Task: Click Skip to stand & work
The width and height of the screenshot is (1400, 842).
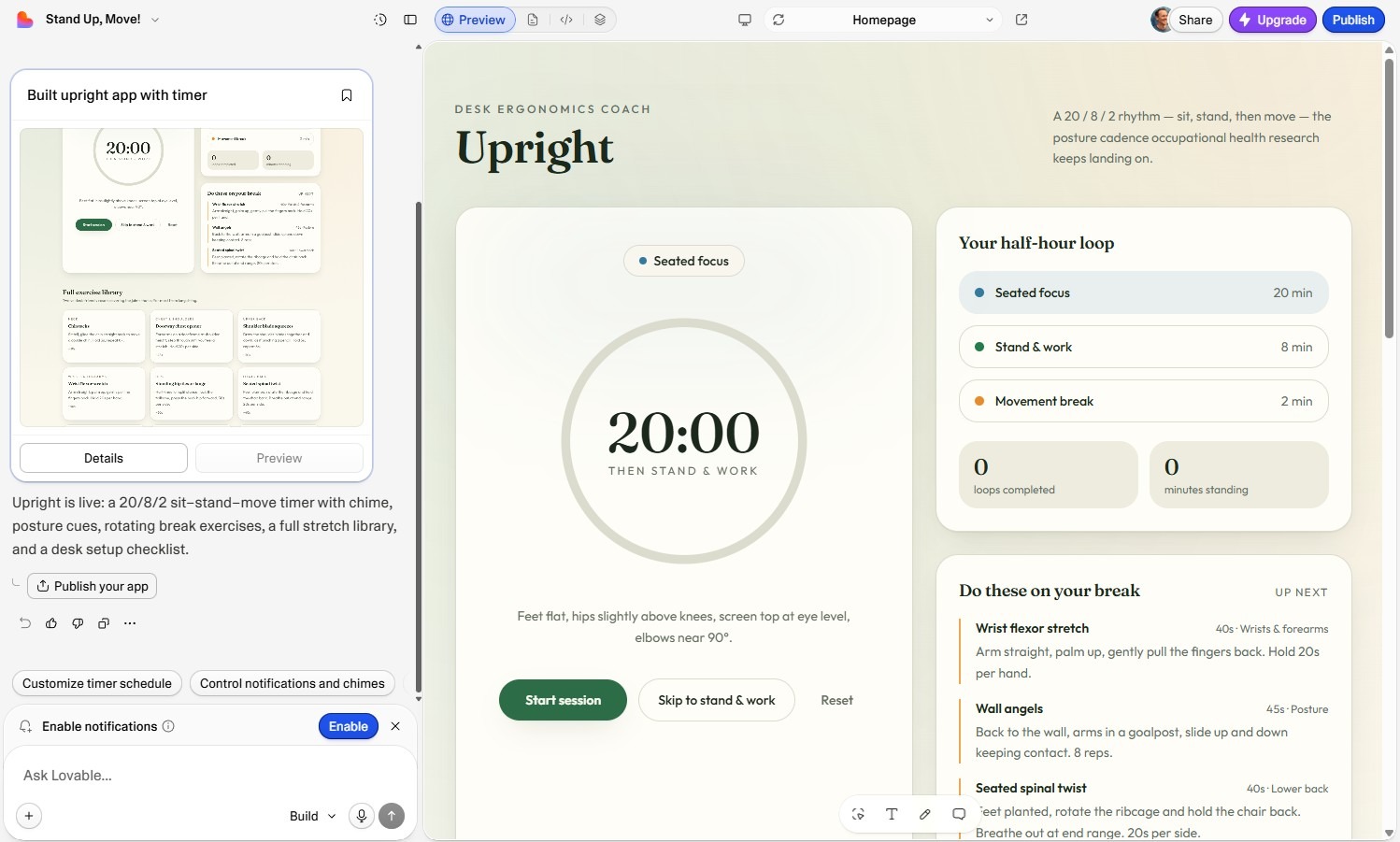Action: [x=717, y=700]
